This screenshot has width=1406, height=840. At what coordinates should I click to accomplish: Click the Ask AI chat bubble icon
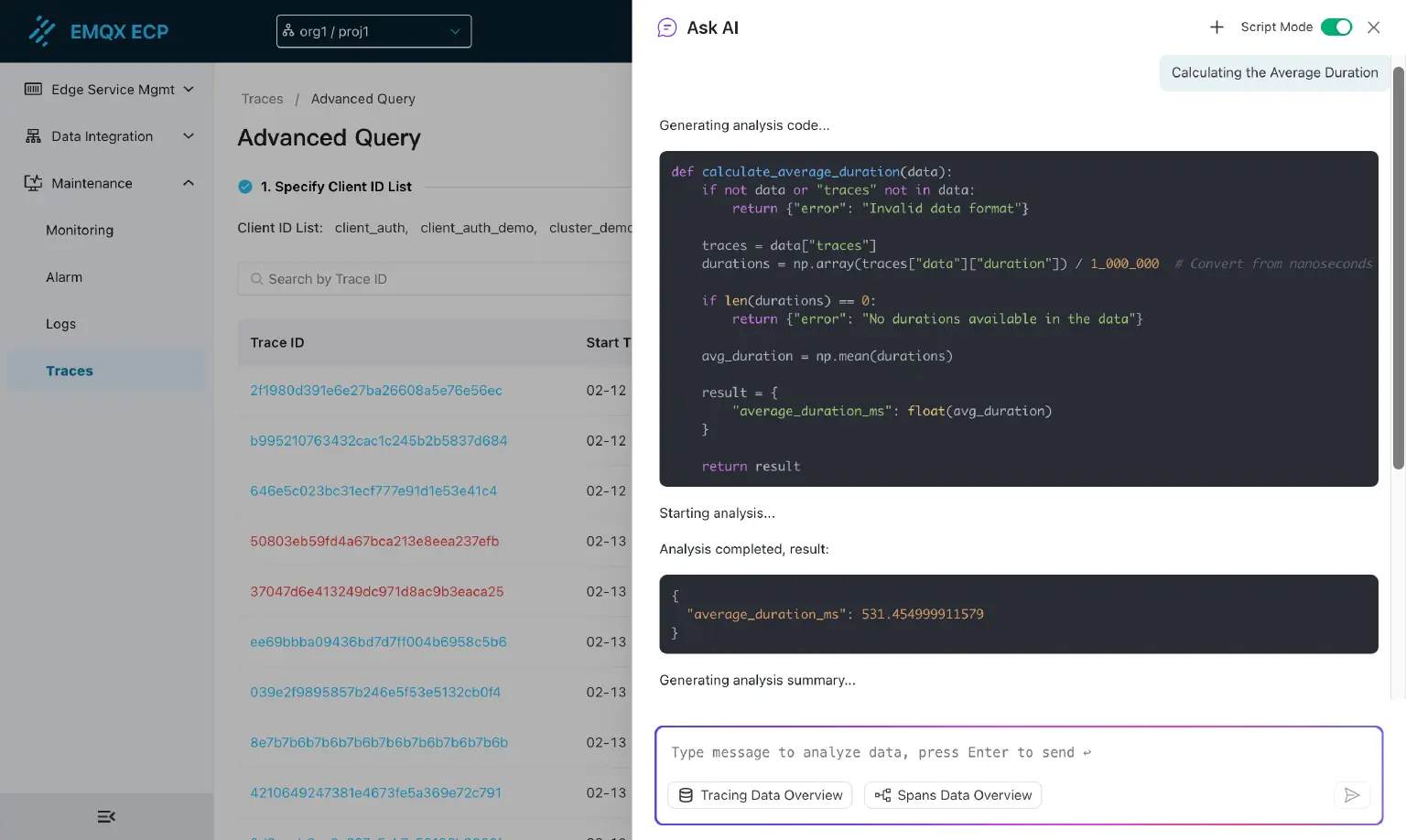667,27
